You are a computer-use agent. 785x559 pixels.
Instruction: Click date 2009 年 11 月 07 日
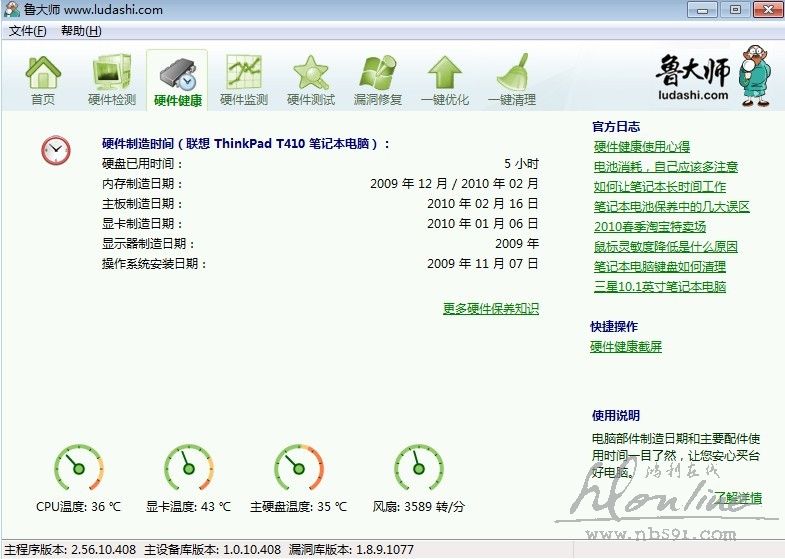[x=483, y=264]
